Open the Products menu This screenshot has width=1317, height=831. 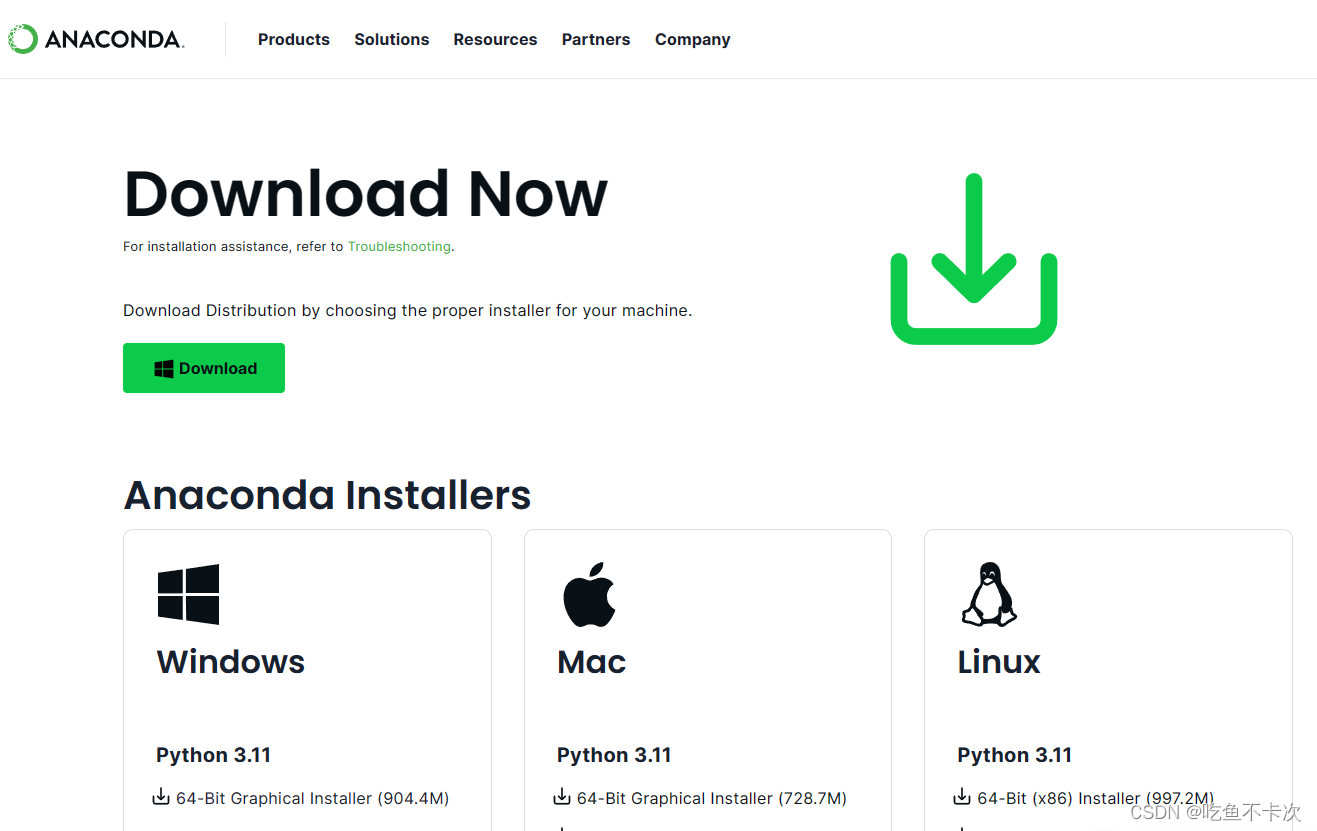(294, 39)
